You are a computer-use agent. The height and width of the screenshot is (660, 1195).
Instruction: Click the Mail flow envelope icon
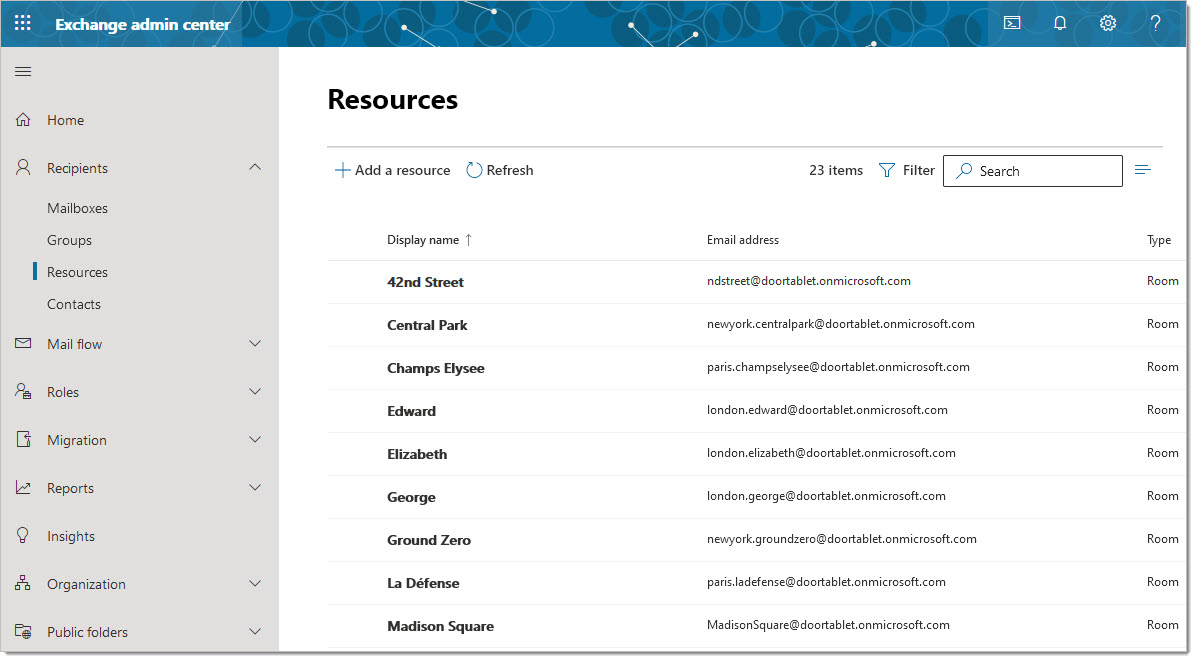[x=23, y=344]
